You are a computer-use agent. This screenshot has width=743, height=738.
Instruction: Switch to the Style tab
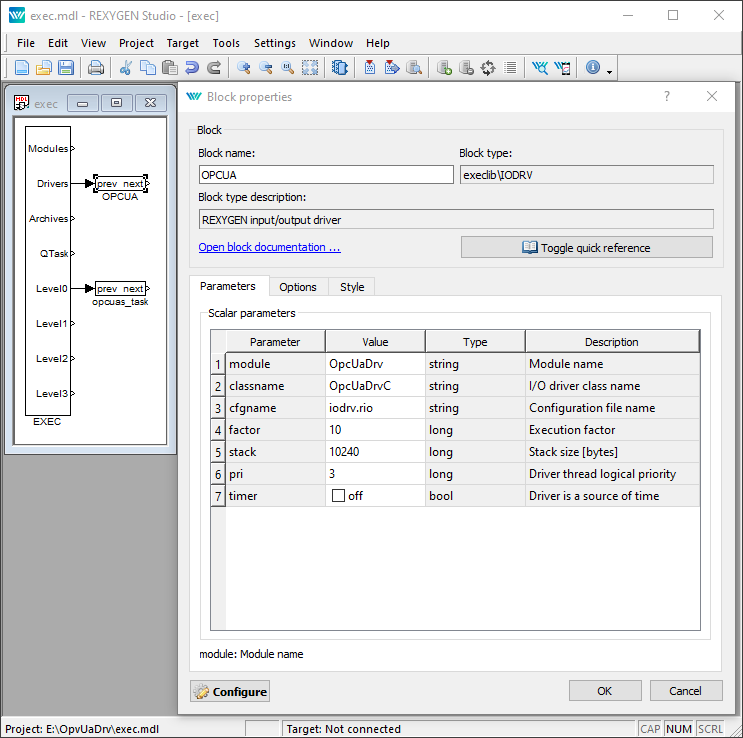(x=352, y=287)
